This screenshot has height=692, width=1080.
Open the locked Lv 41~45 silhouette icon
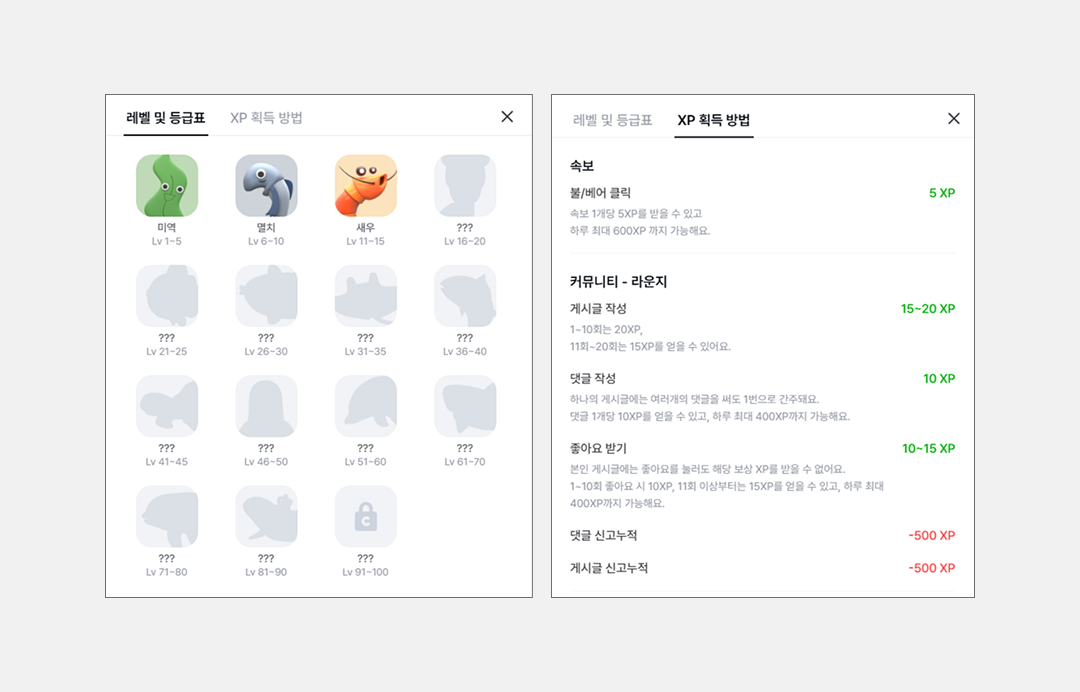point(167,406)
